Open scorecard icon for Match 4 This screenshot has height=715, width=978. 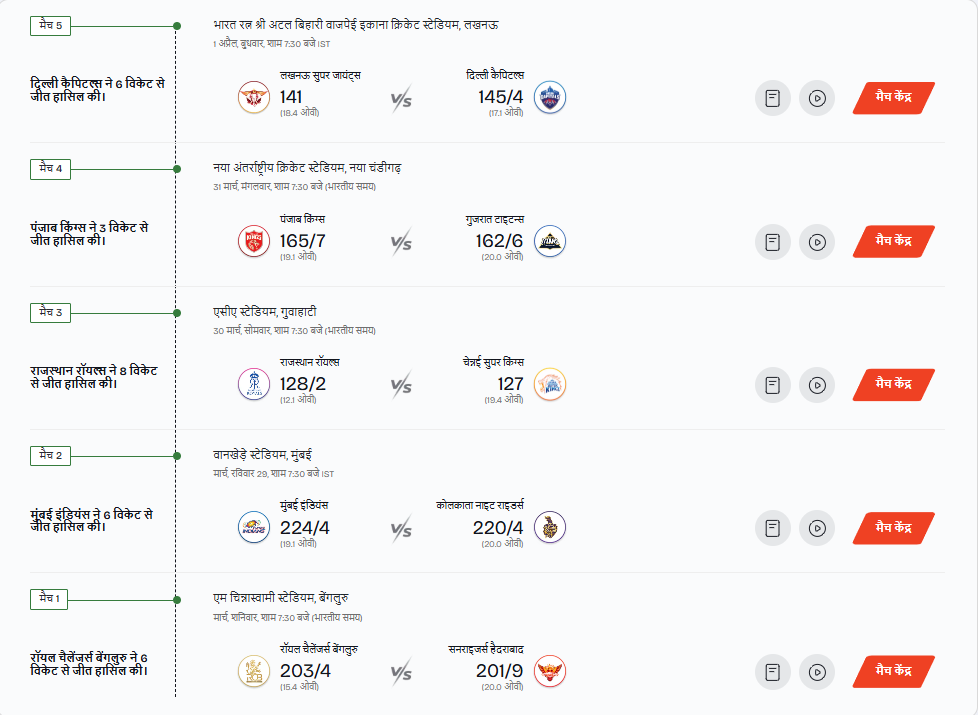pyautogui.click(x=772, y=241)
